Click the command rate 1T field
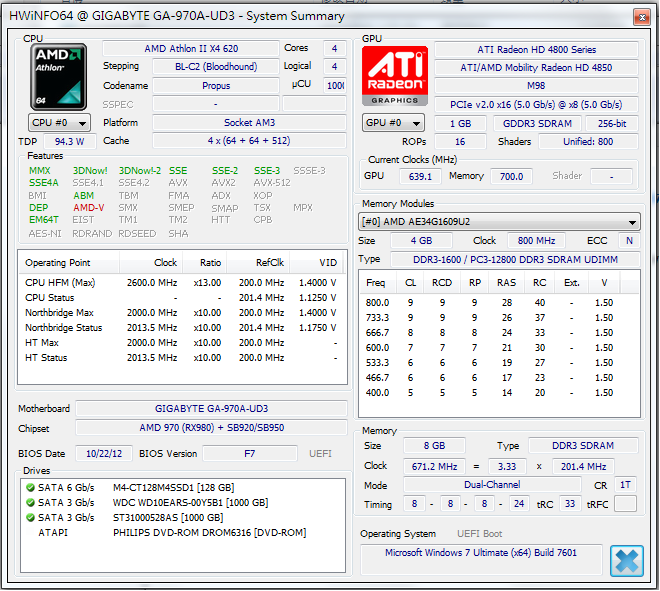The image size is (660, 591). pos(625,485)
